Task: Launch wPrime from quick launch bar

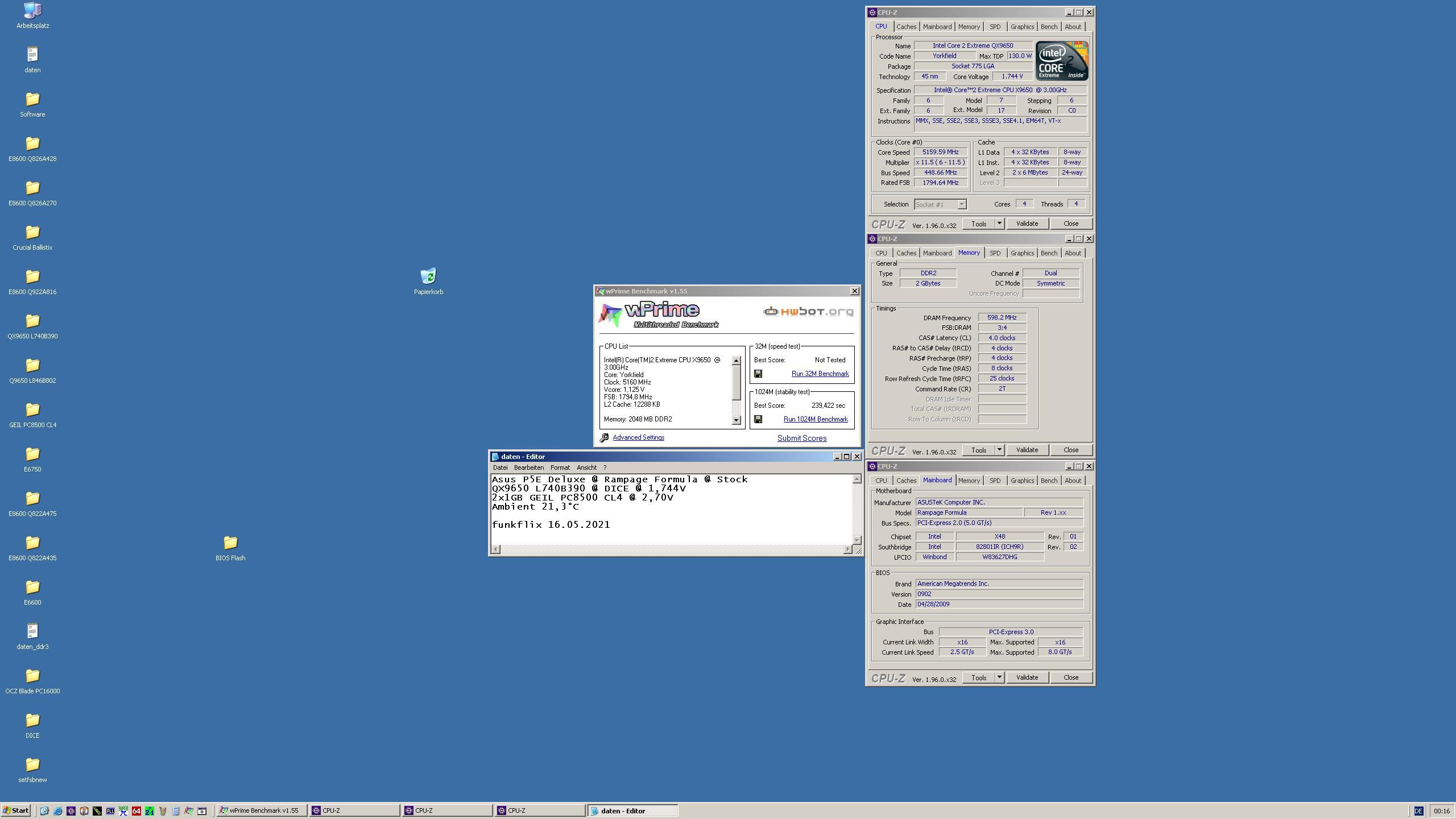Action: tap(189, 811)
